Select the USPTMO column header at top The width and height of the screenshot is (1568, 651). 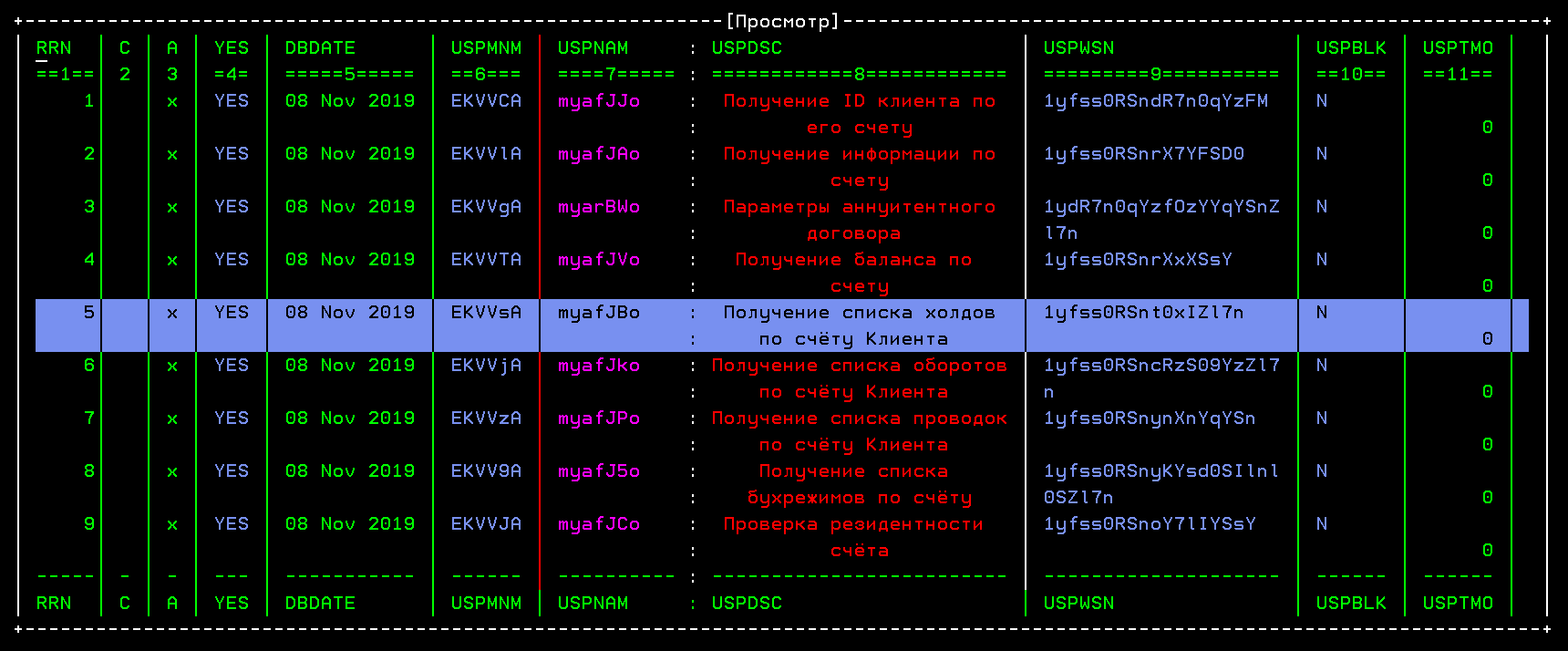coord(1458,48)
